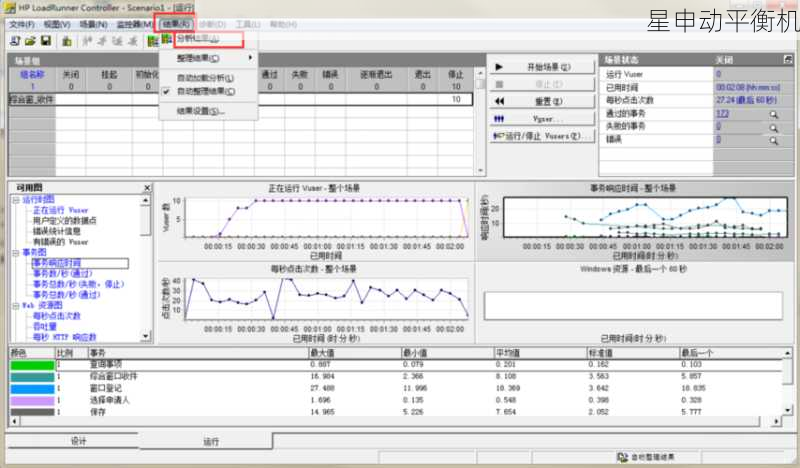Click the New Scenario toolbar icon
This screenshot has width=800, height=468.
15,41
